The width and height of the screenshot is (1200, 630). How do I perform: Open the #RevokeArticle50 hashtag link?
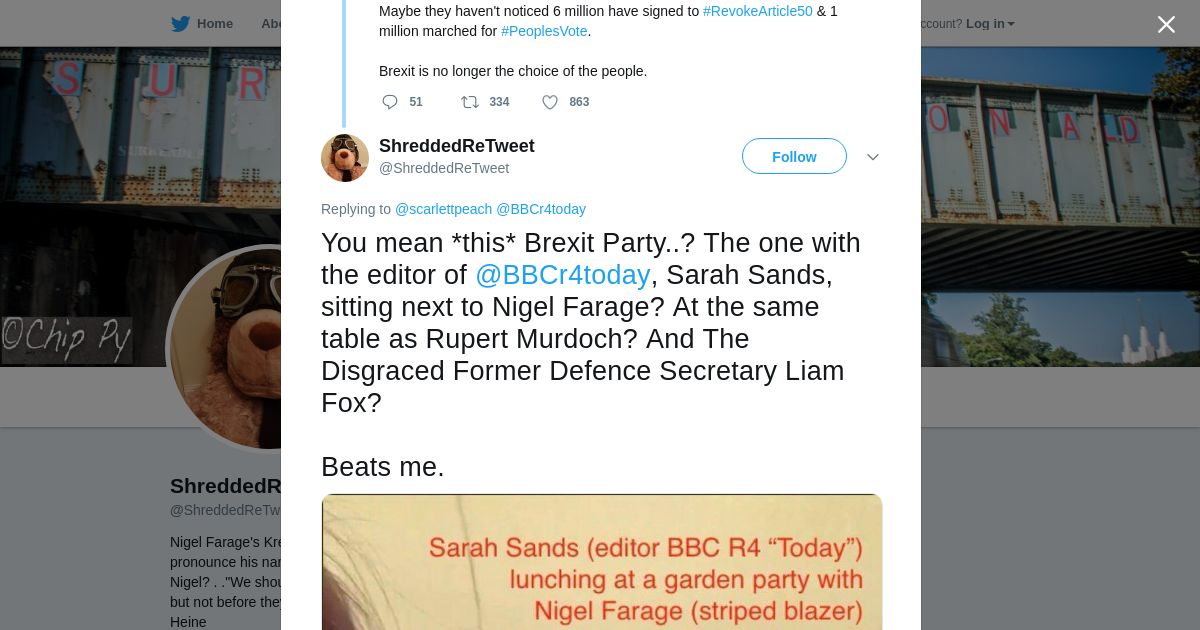click(757, 11)
